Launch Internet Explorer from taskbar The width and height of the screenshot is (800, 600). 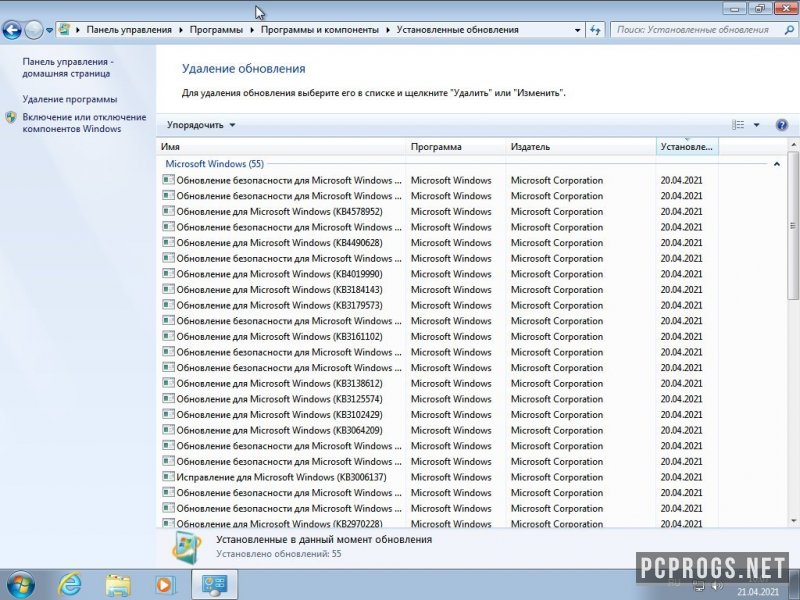(x=69, y=585)
